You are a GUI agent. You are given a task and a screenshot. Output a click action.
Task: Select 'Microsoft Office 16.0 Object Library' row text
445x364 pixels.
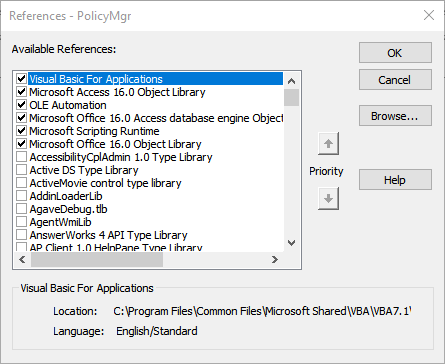[x=115, y=144]
